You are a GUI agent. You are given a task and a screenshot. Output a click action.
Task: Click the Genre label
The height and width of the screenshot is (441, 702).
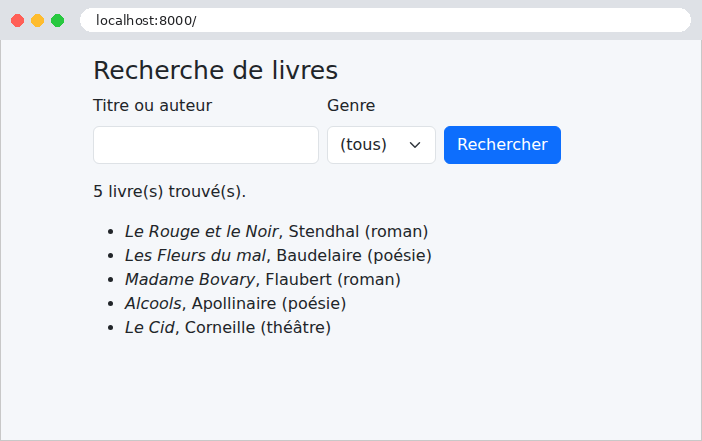tap(351, 106)
